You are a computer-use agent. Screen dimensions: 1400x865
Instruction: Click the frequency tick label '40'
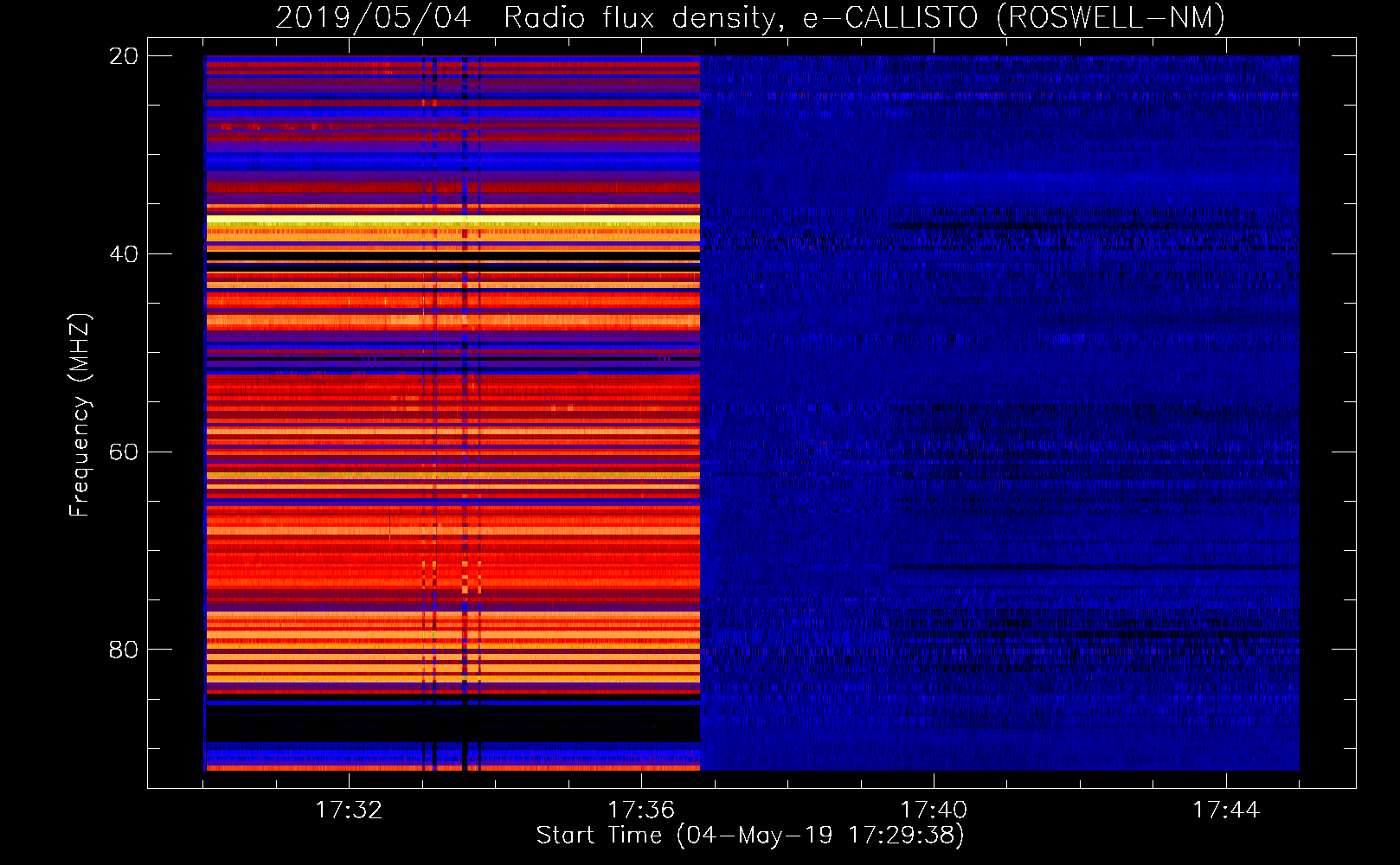tap(123, 254)
